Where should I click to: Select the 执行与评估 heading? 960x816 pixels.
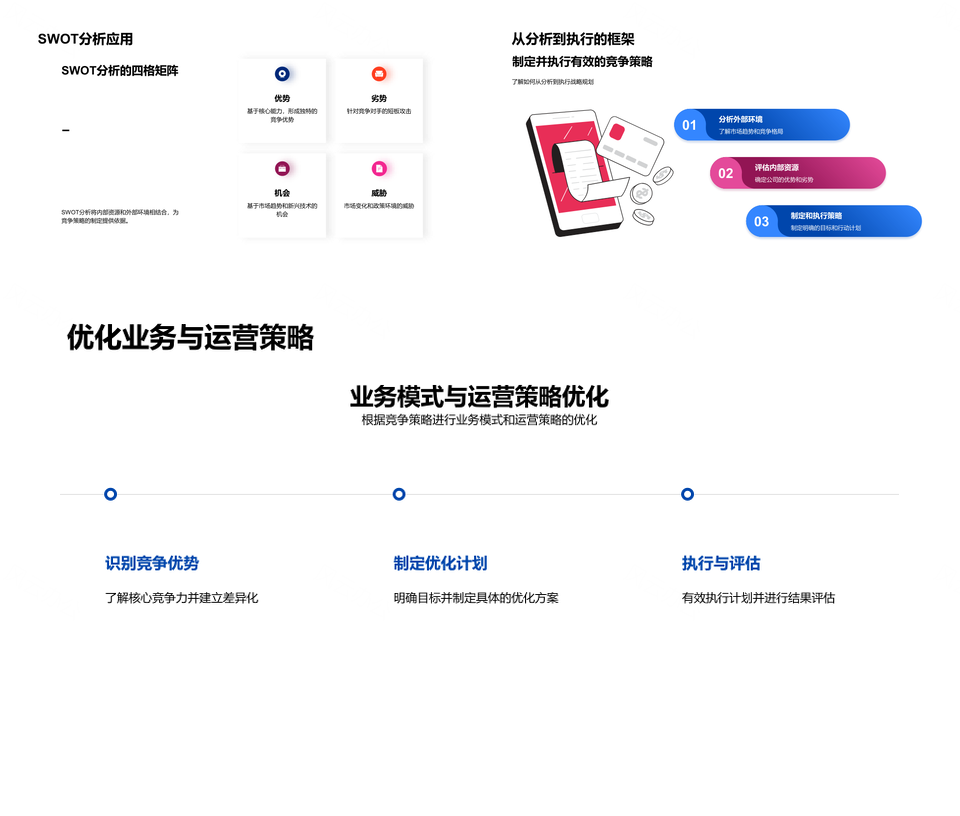click(721, 563)
